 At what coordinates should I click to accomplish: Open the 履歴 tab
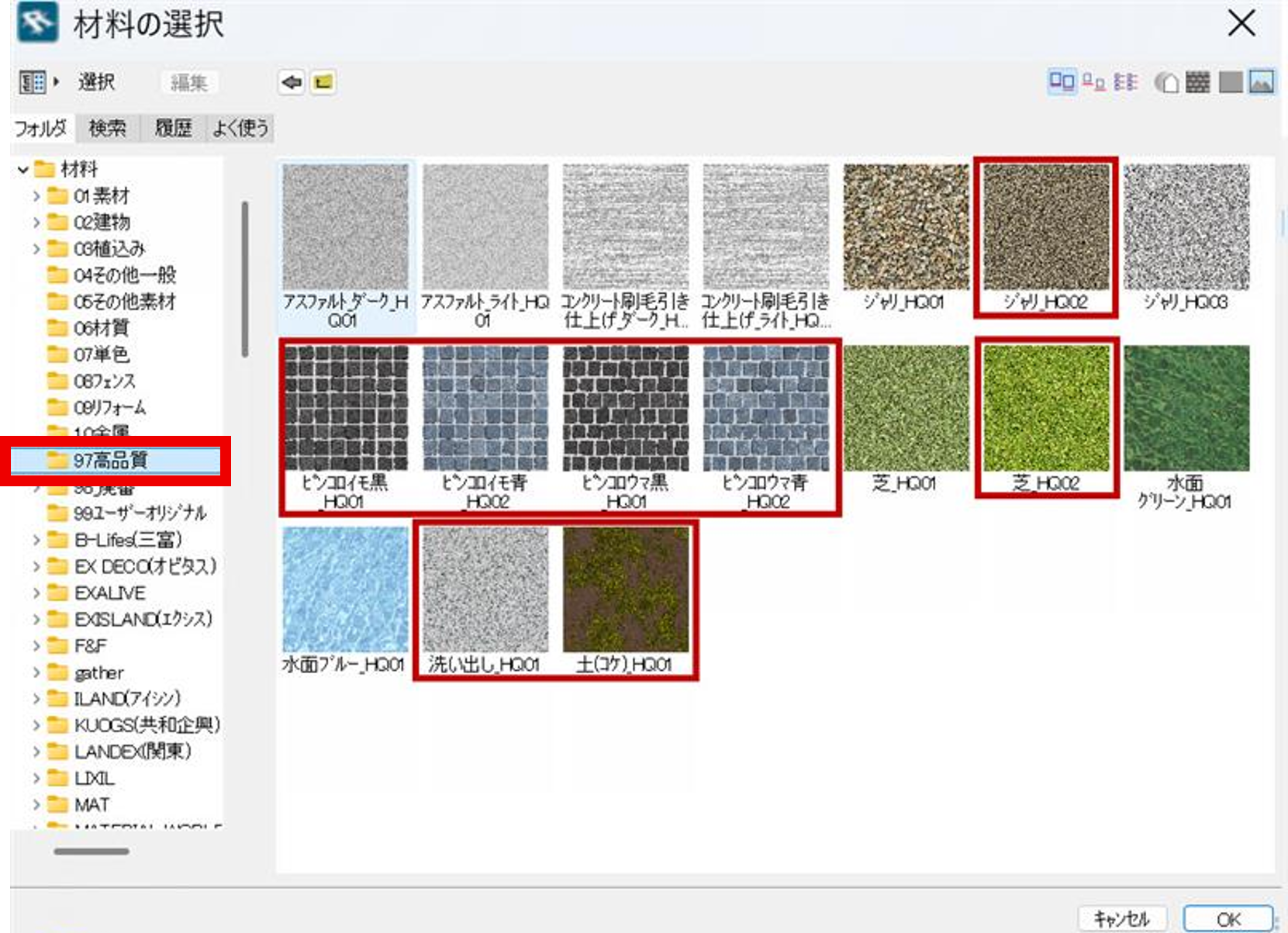[x=173, y=128]
